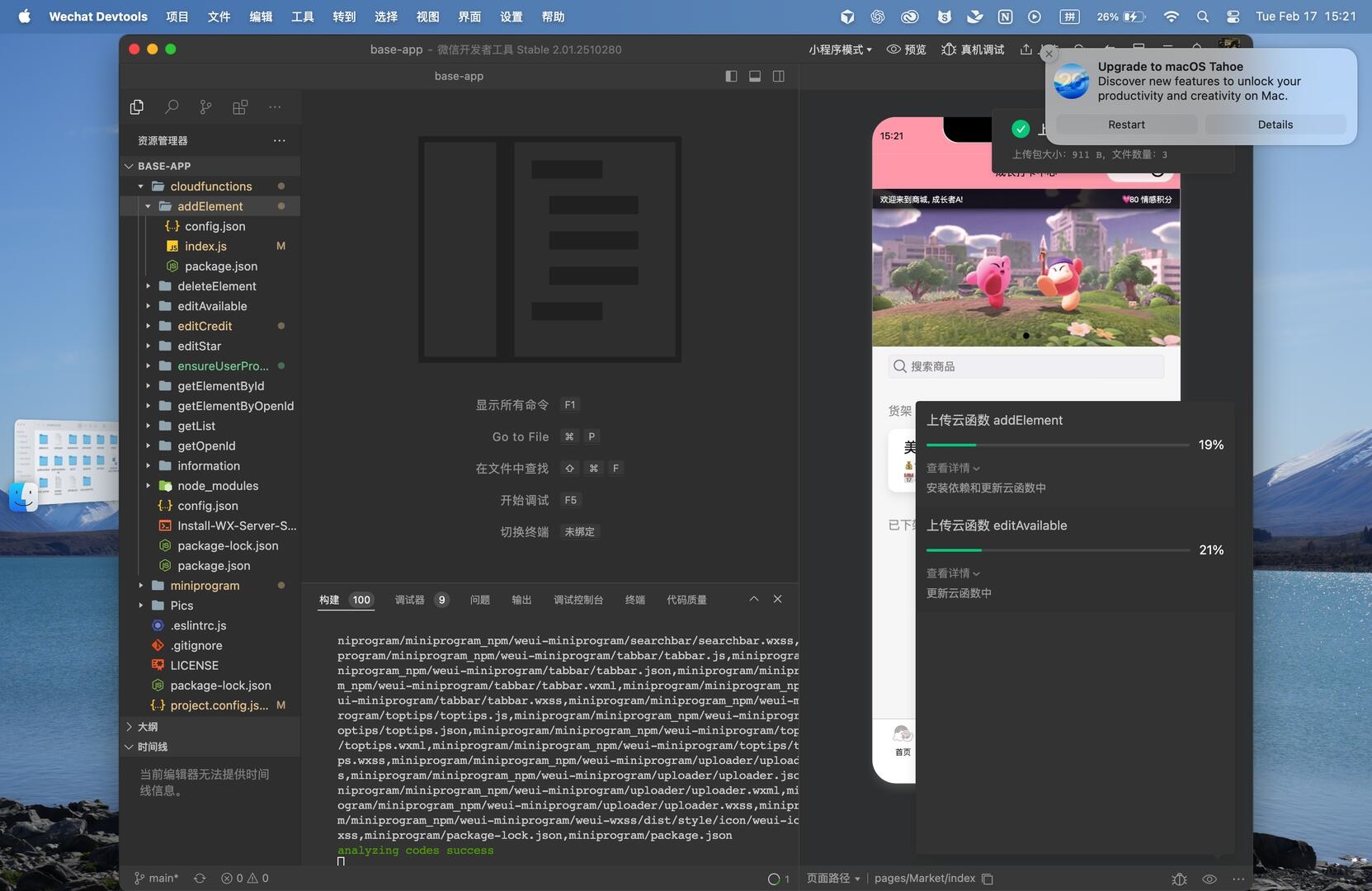Viewport: 1372px width, 891px height.
Task: Switch to the 输出 tab
Action: click(x=521, y=600)
